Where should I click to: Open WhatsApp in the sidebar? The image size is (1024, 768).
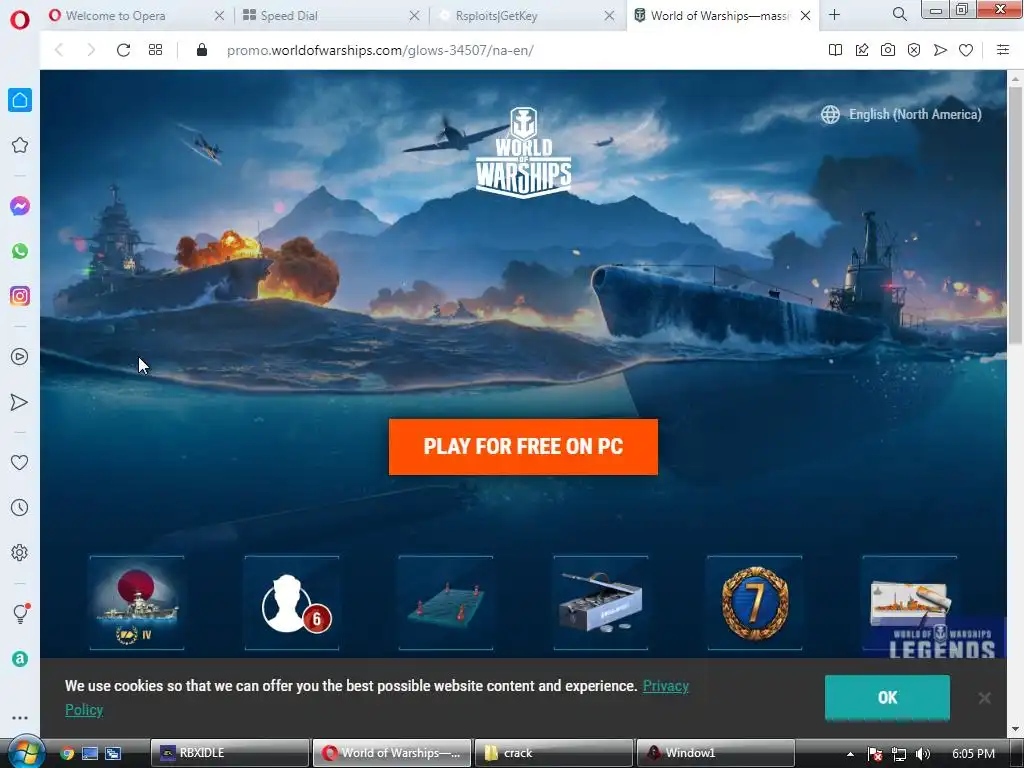coord(20,251)
